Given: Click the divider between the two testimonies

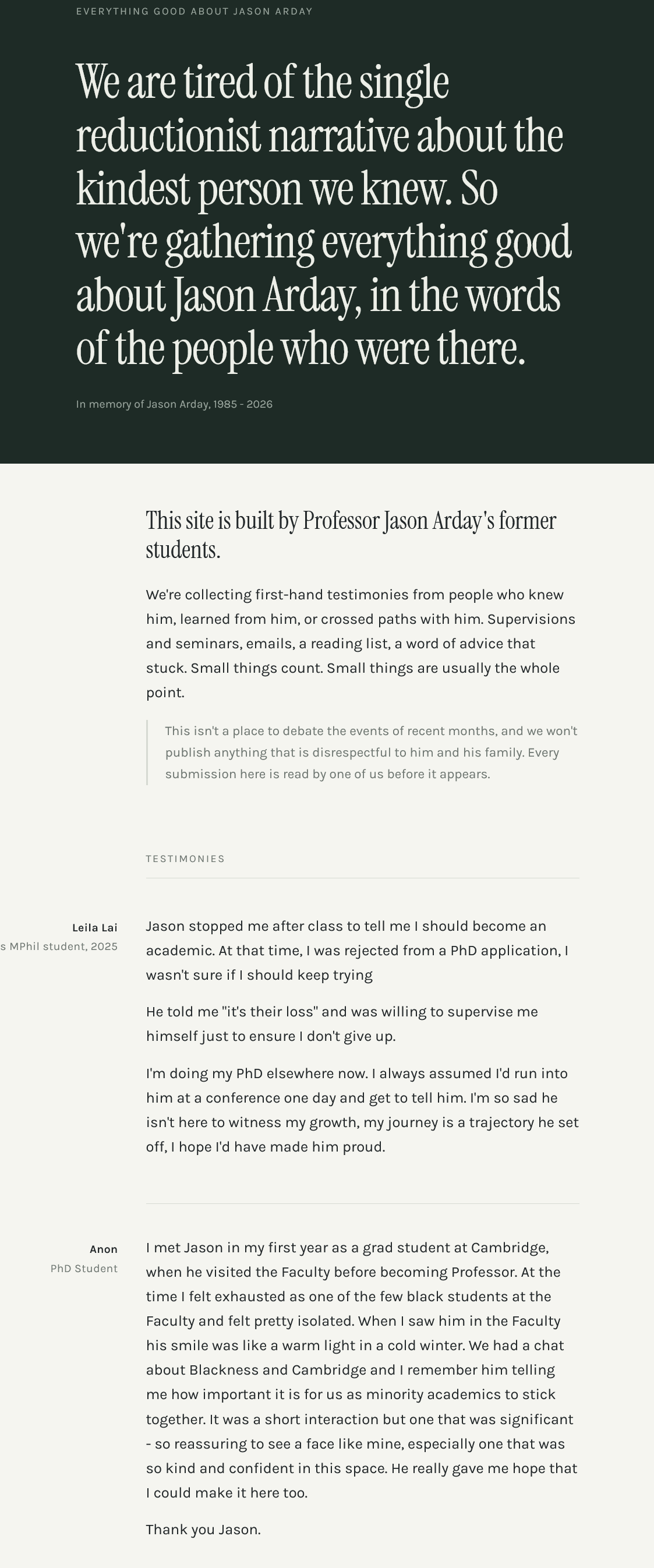Looking at the screenshot, I should (x=363, y=1203).
